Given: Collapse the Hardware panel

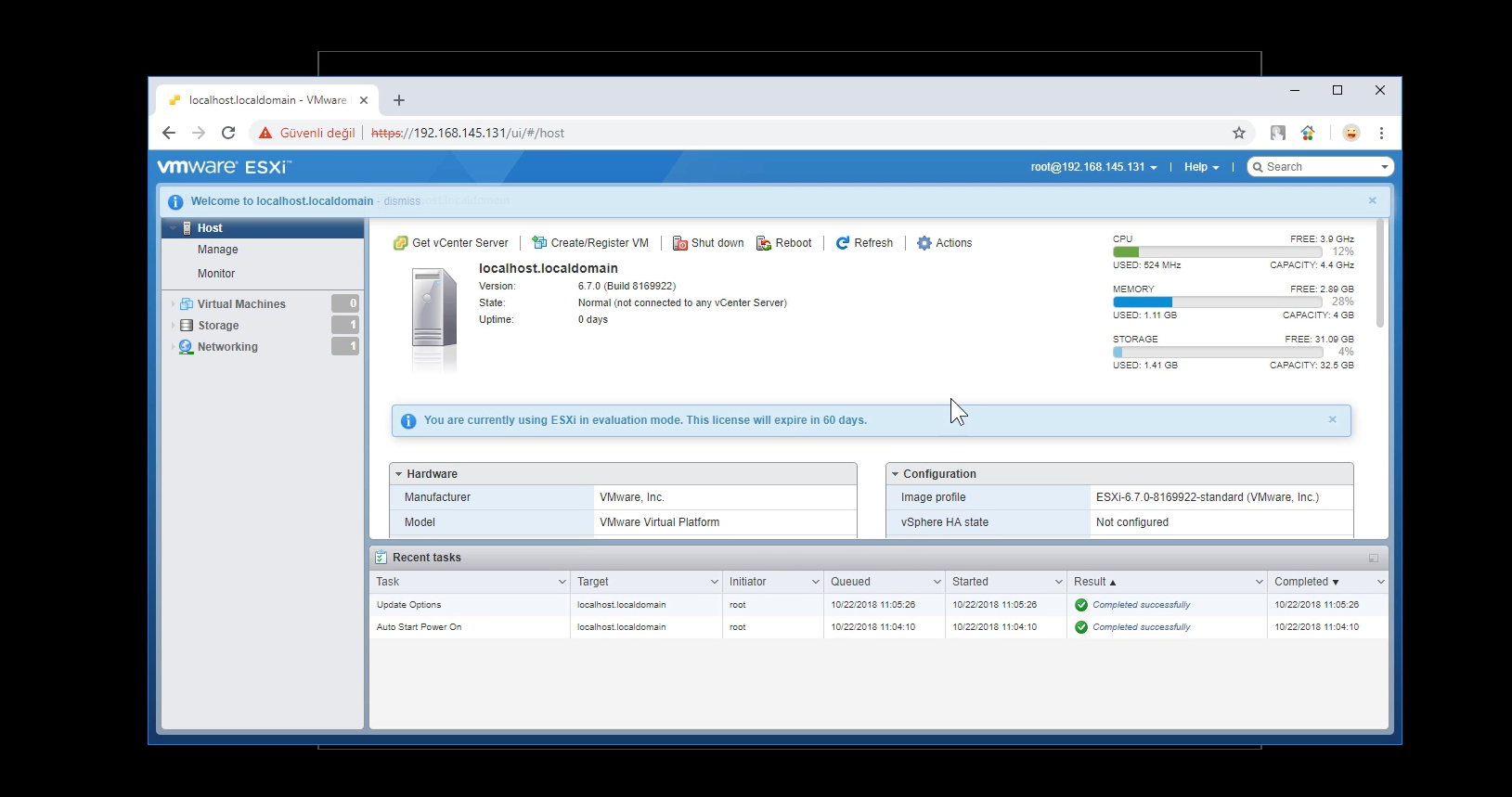Looking at the screenshot, I should (399, 474).
